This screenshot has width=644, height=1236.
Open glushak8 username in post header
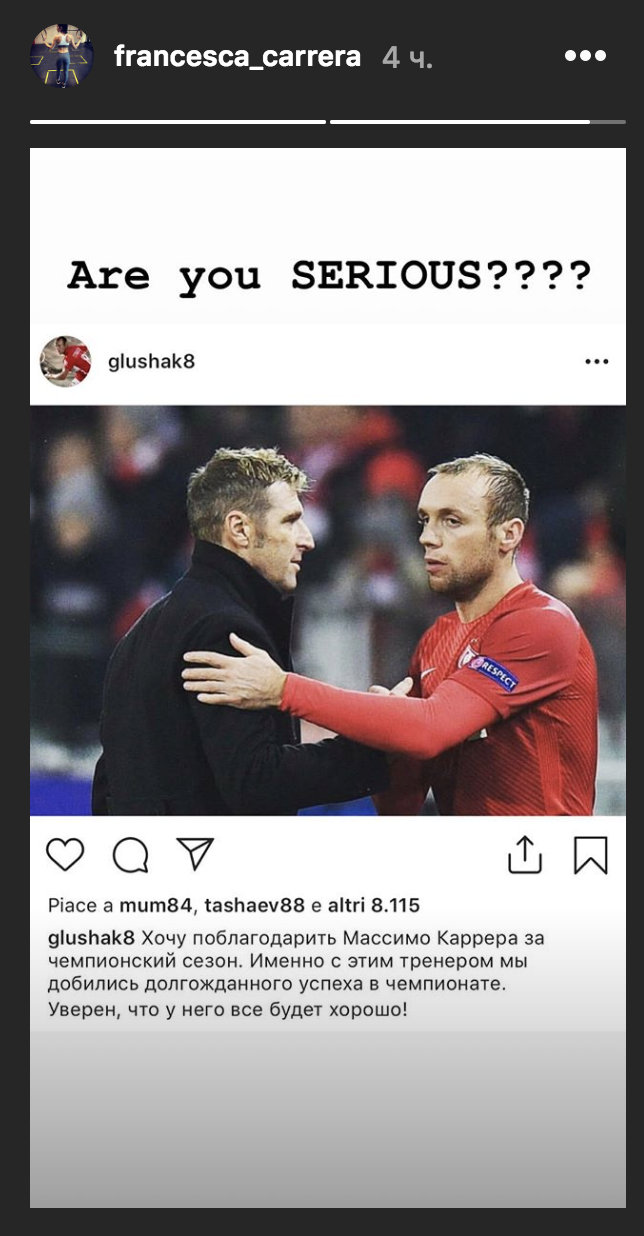151,362
